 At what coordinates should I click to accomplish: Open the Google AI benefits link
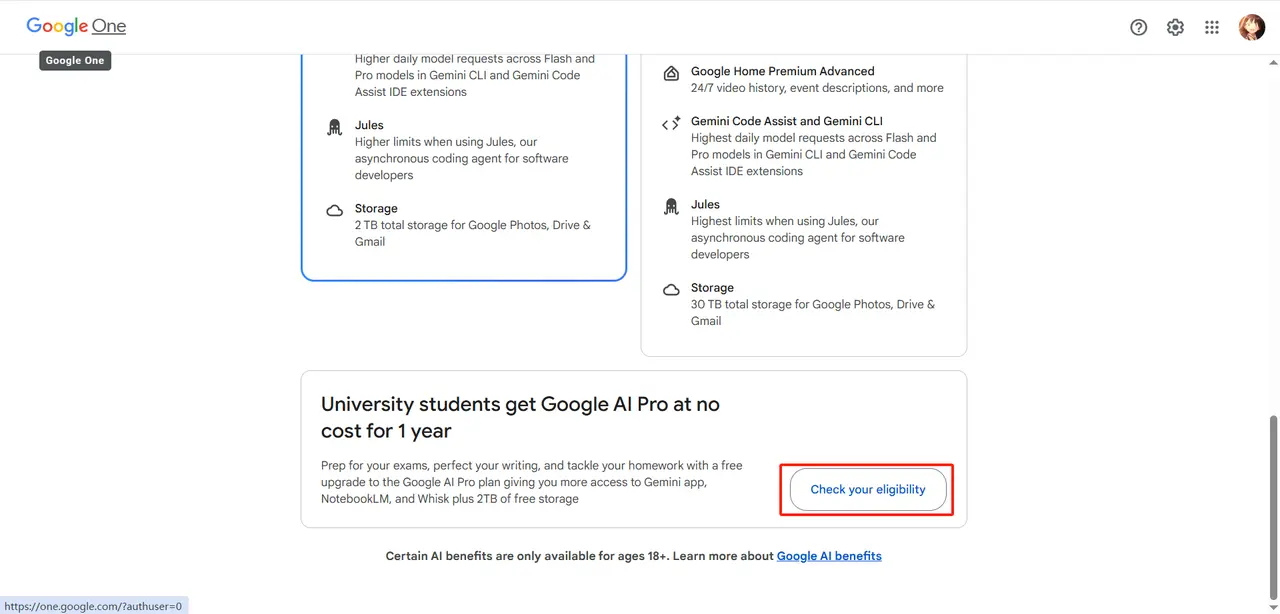(x=829, y=556)
